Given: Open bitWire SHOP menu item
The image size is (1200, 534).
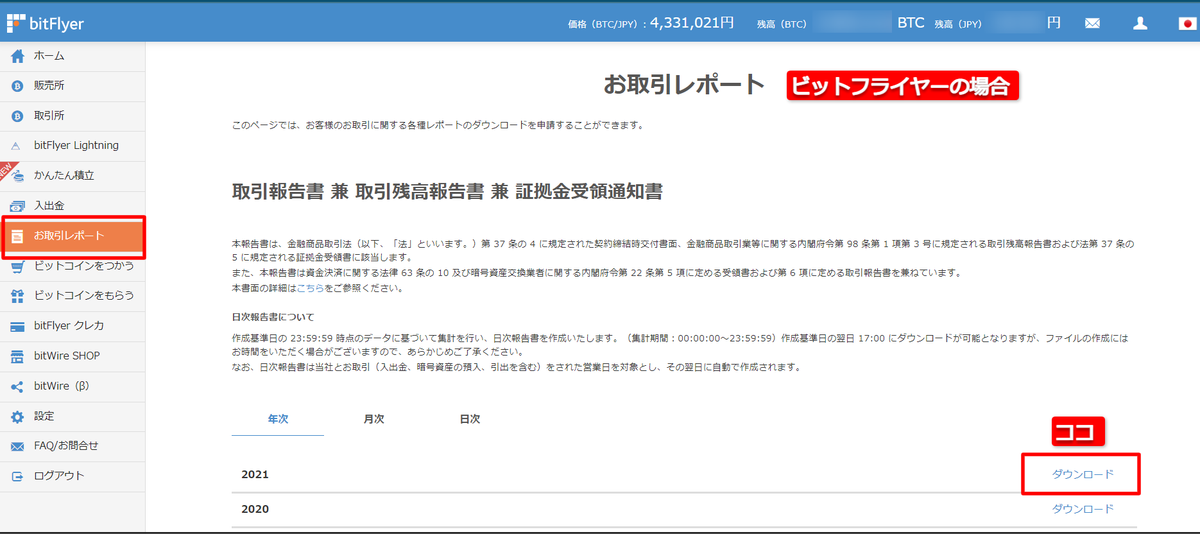Looking at the screenshot, I should click(x=67, y=356).
